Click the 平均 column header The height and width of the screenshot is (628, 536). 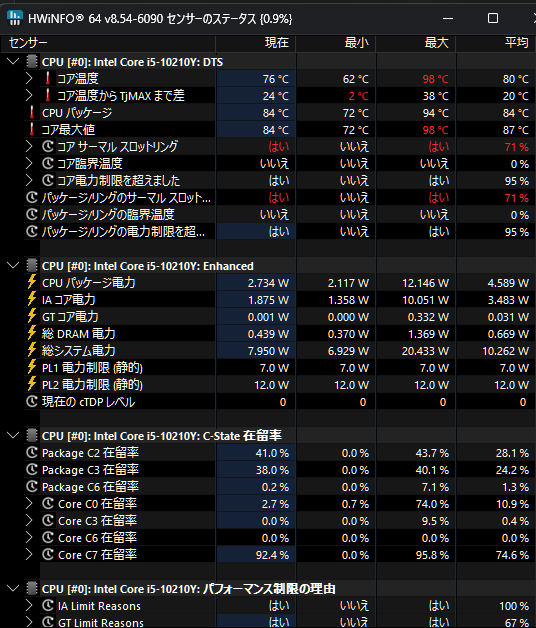point(496,42)
